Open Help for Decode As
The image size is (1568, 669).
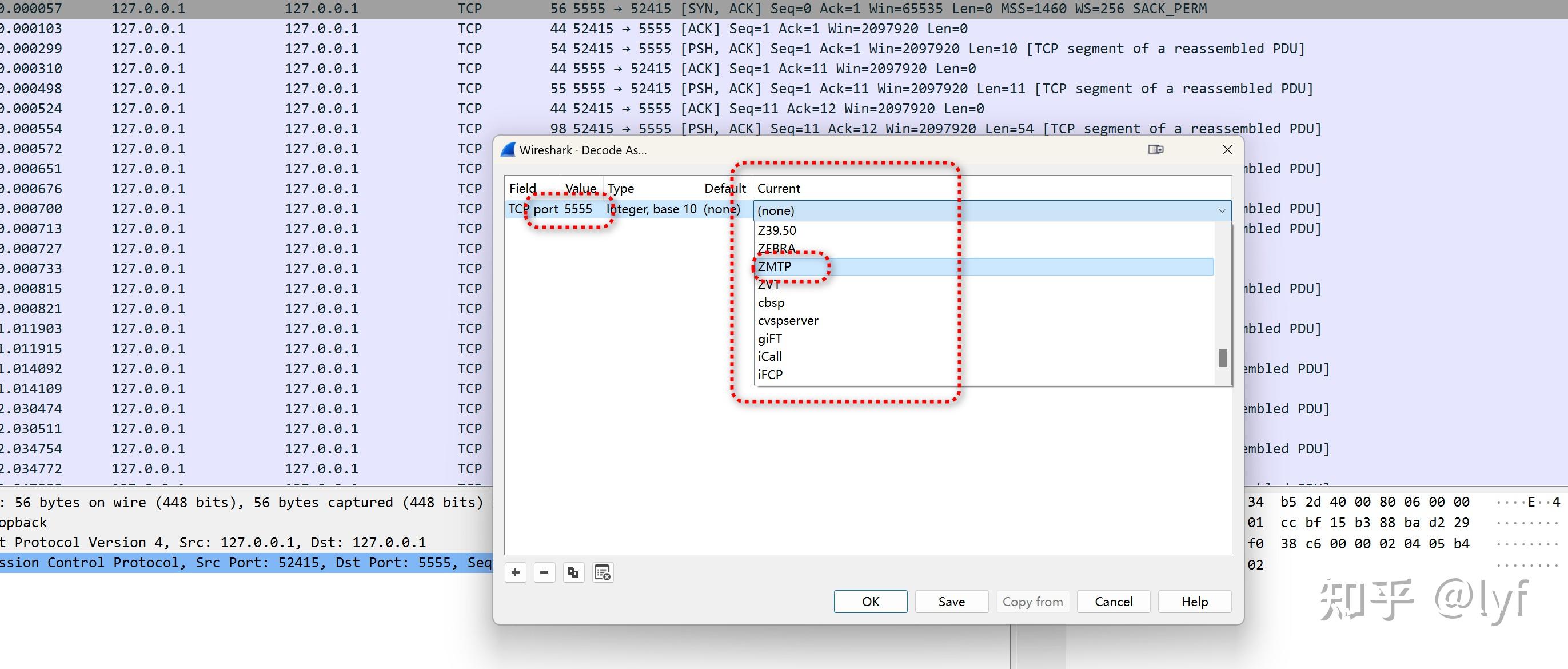1194,602
